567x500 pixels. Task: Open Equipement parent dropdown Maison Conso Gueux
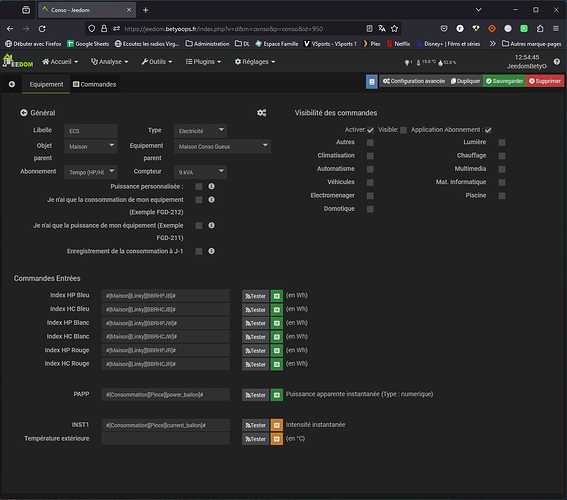222,146
